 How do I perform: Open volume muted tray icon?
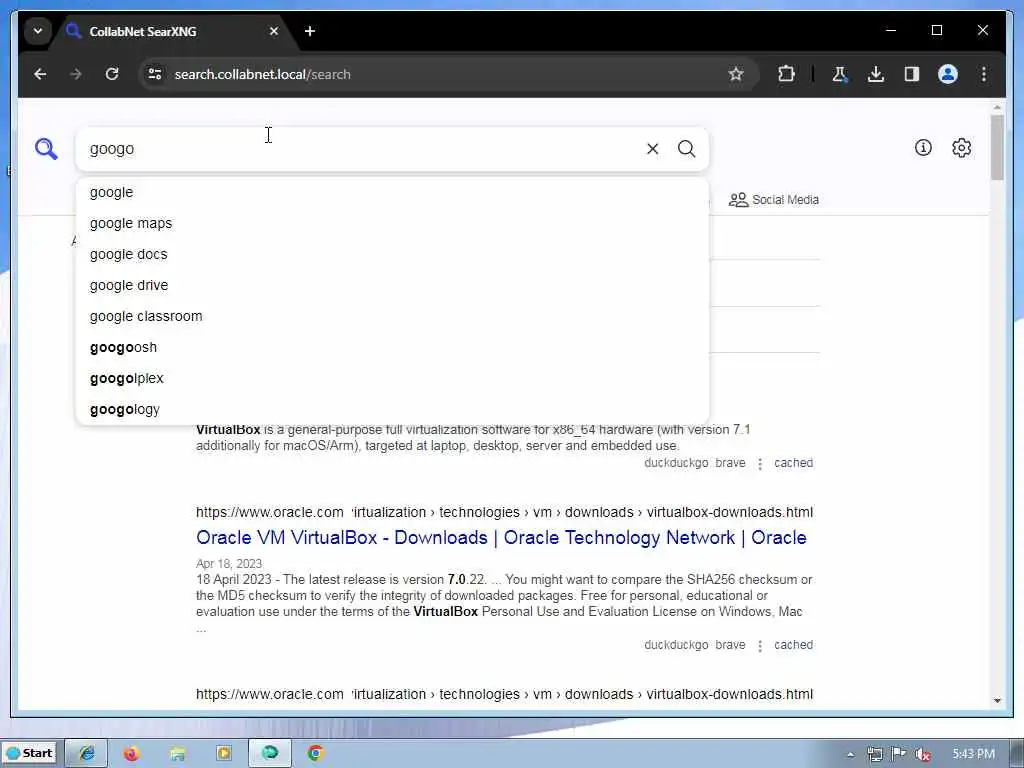(x=923, y=754)
